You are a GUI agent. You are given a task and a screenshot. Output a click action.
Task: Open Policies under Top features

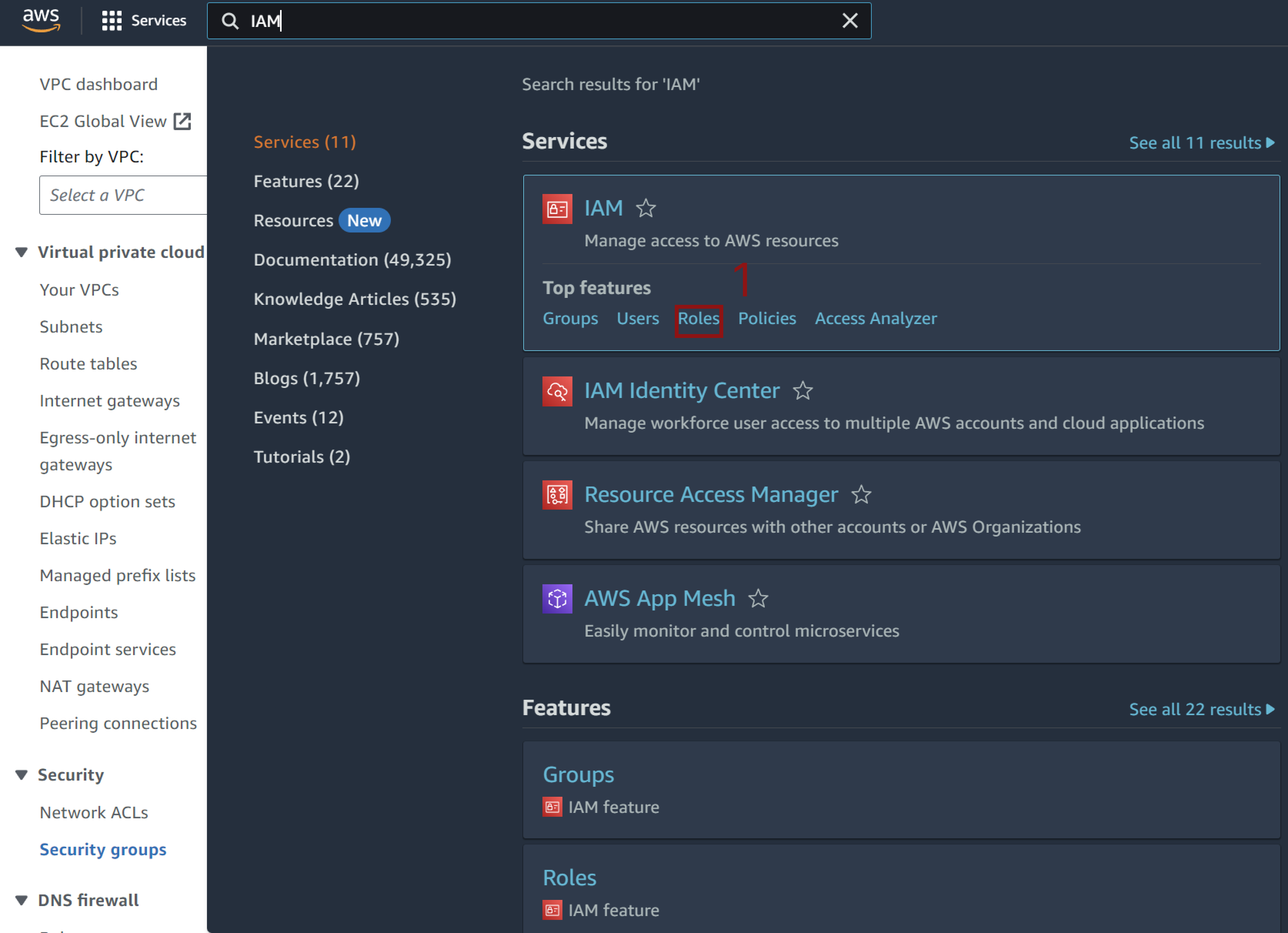pyautogui.click(x=767, y=318)
